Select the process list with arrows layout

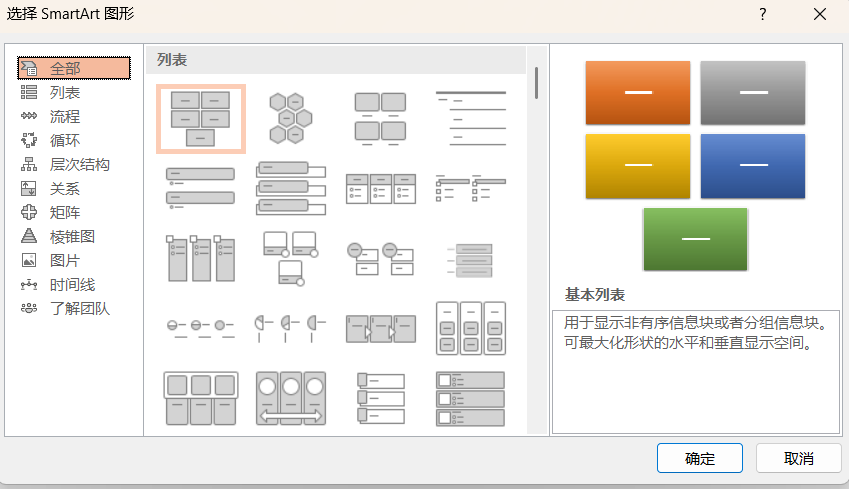tap(381, 328)
